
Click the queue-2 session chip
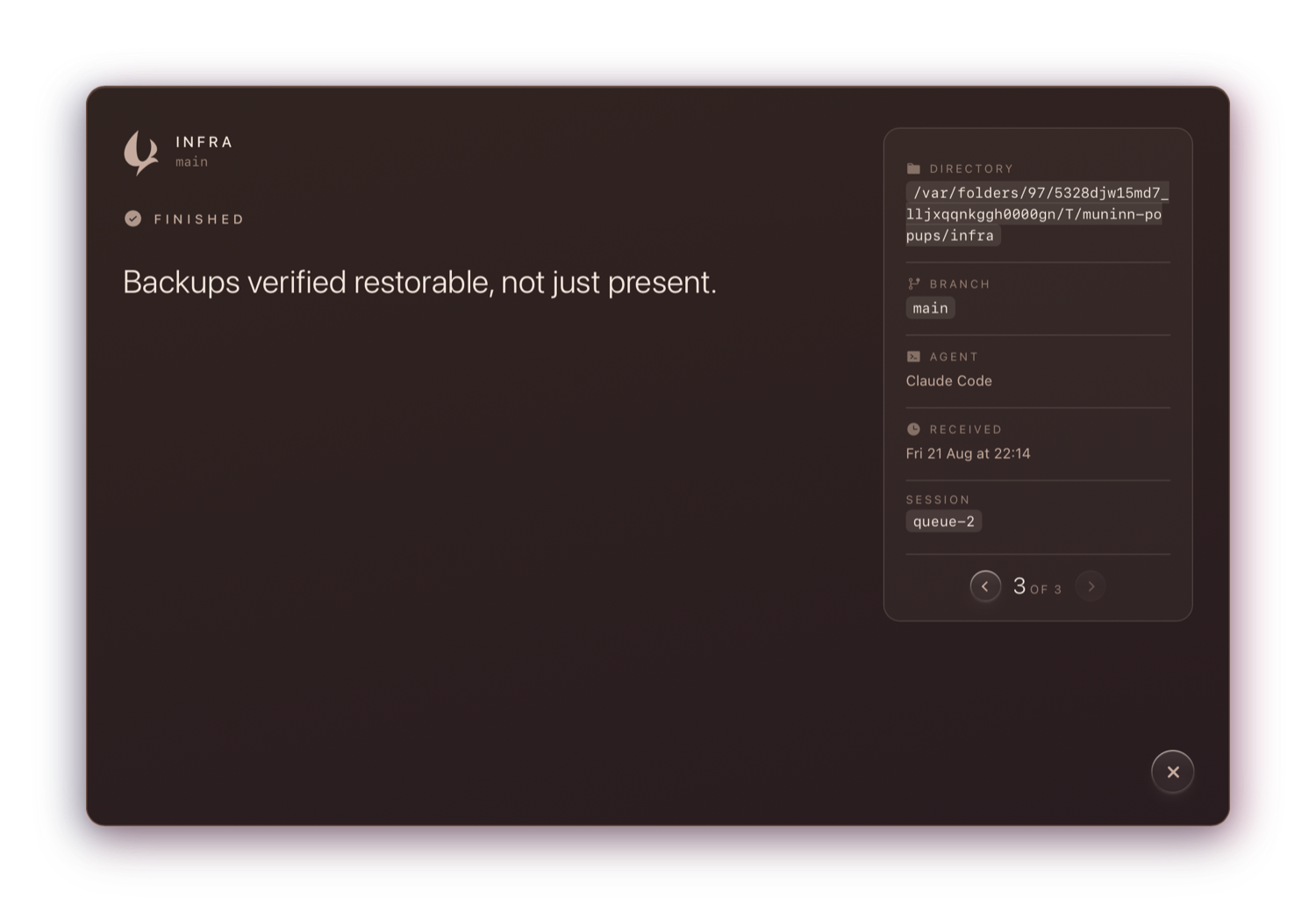943,521
